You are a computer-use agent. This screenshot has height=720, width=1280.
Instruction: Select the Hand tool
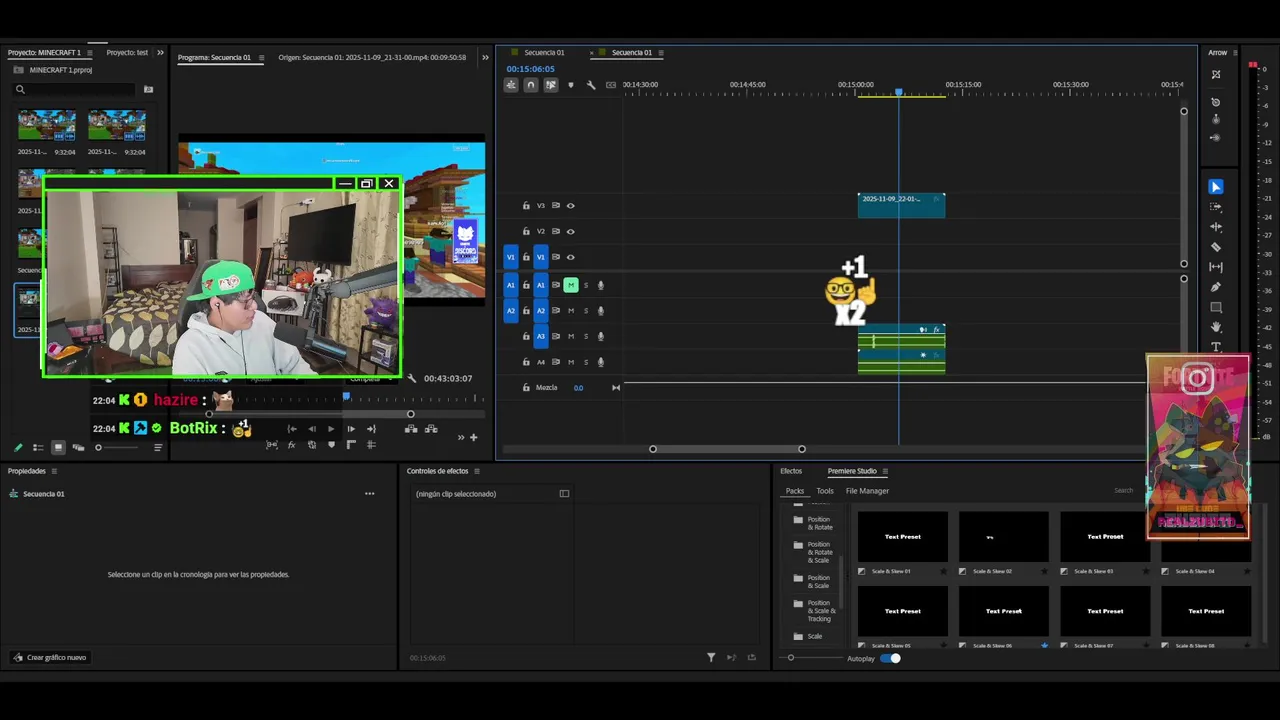point(1216,327)
